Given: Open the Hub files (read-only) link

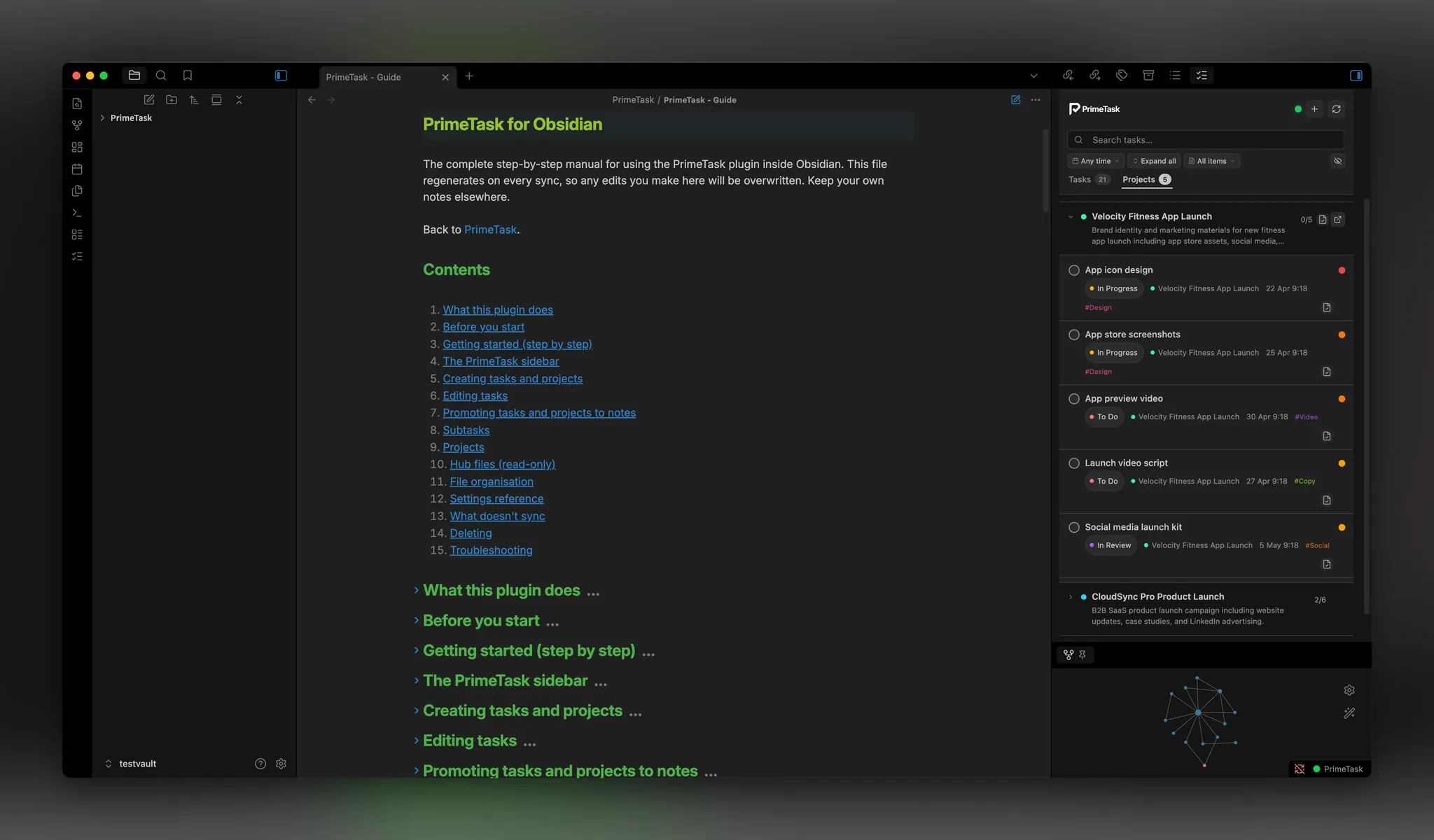Looking at the screenshot, I should click(502, 465).
